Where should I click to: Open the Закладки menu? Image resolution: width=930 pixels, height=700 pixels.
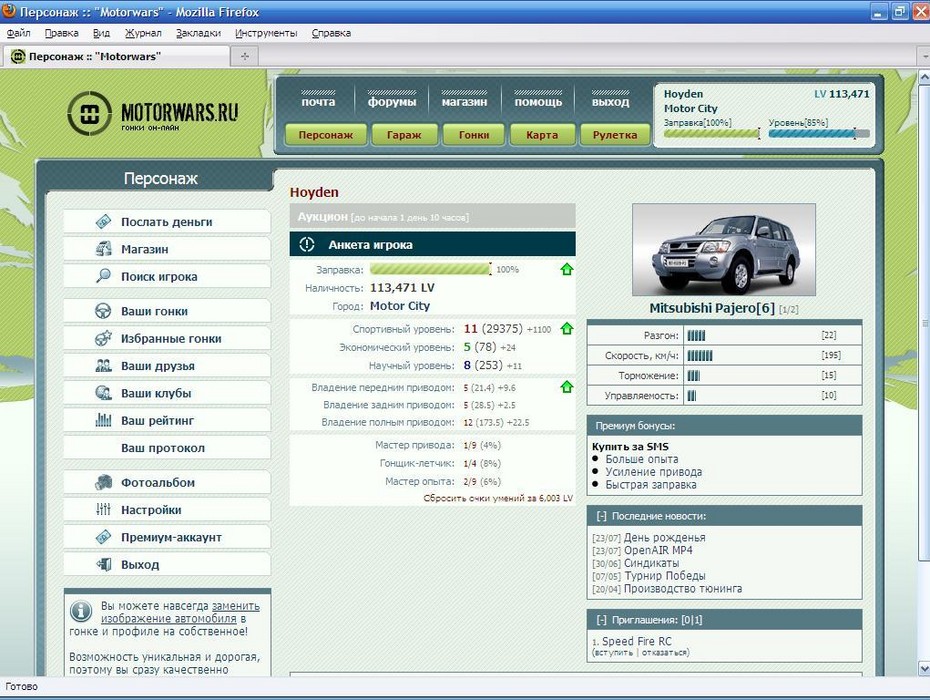198,33
